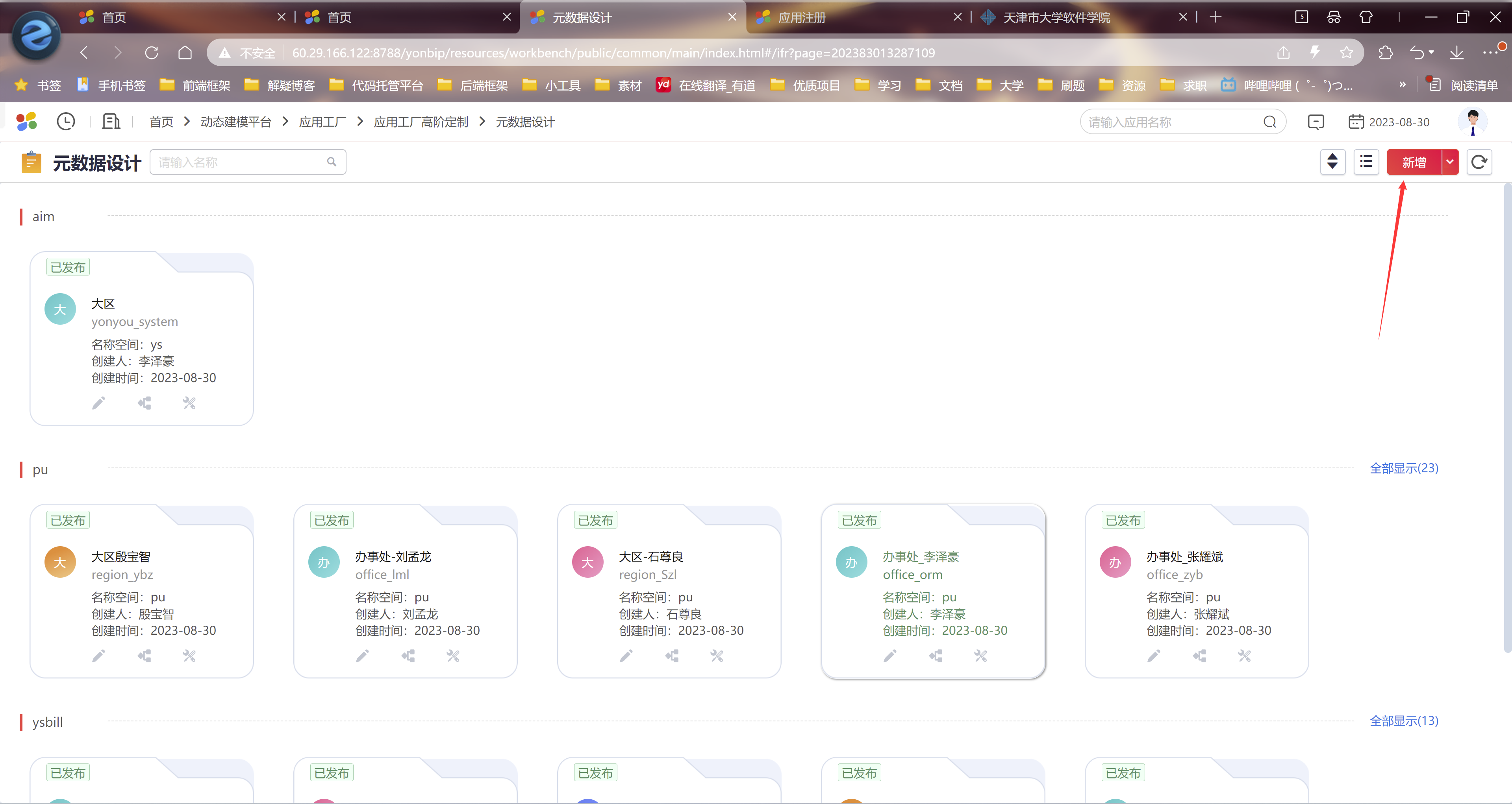The height and width of the screenshot is (804, 1512).
Task: Expand the hidden bookmarks overflow chevron
Action: click(x=1402, y=85)
